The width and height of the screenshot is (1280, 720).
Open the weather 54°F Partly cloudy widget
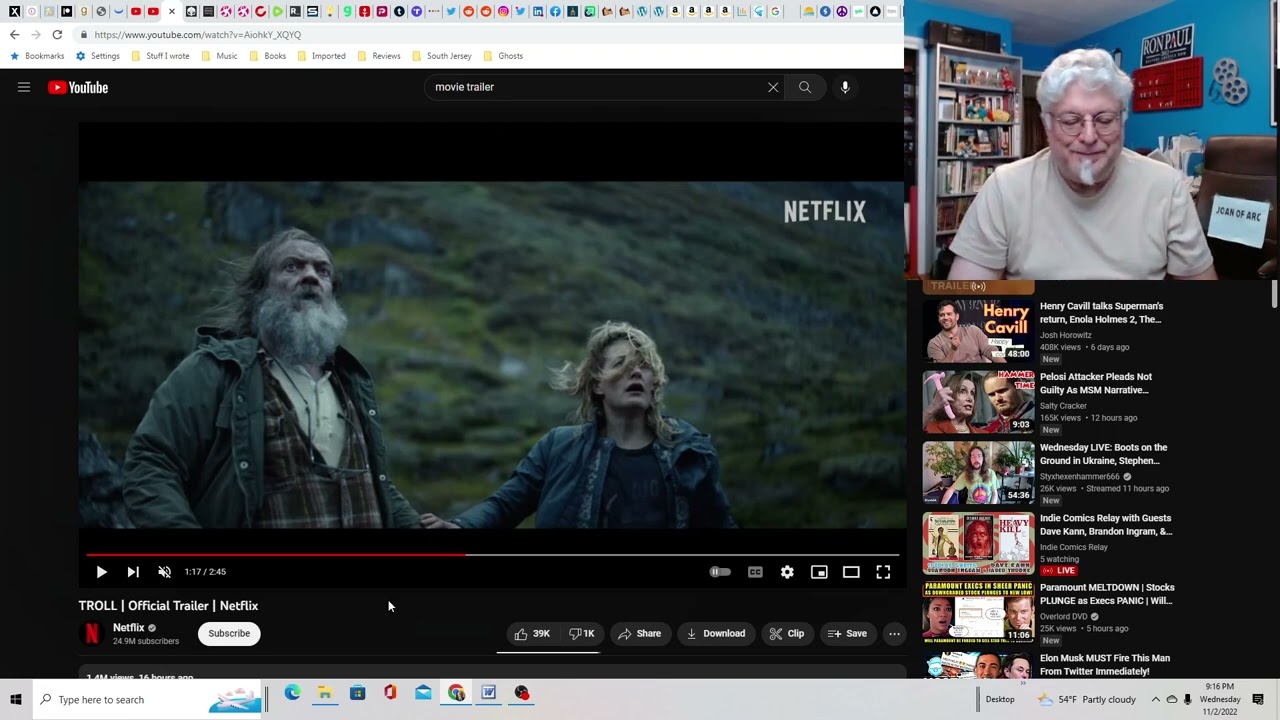1088,700
